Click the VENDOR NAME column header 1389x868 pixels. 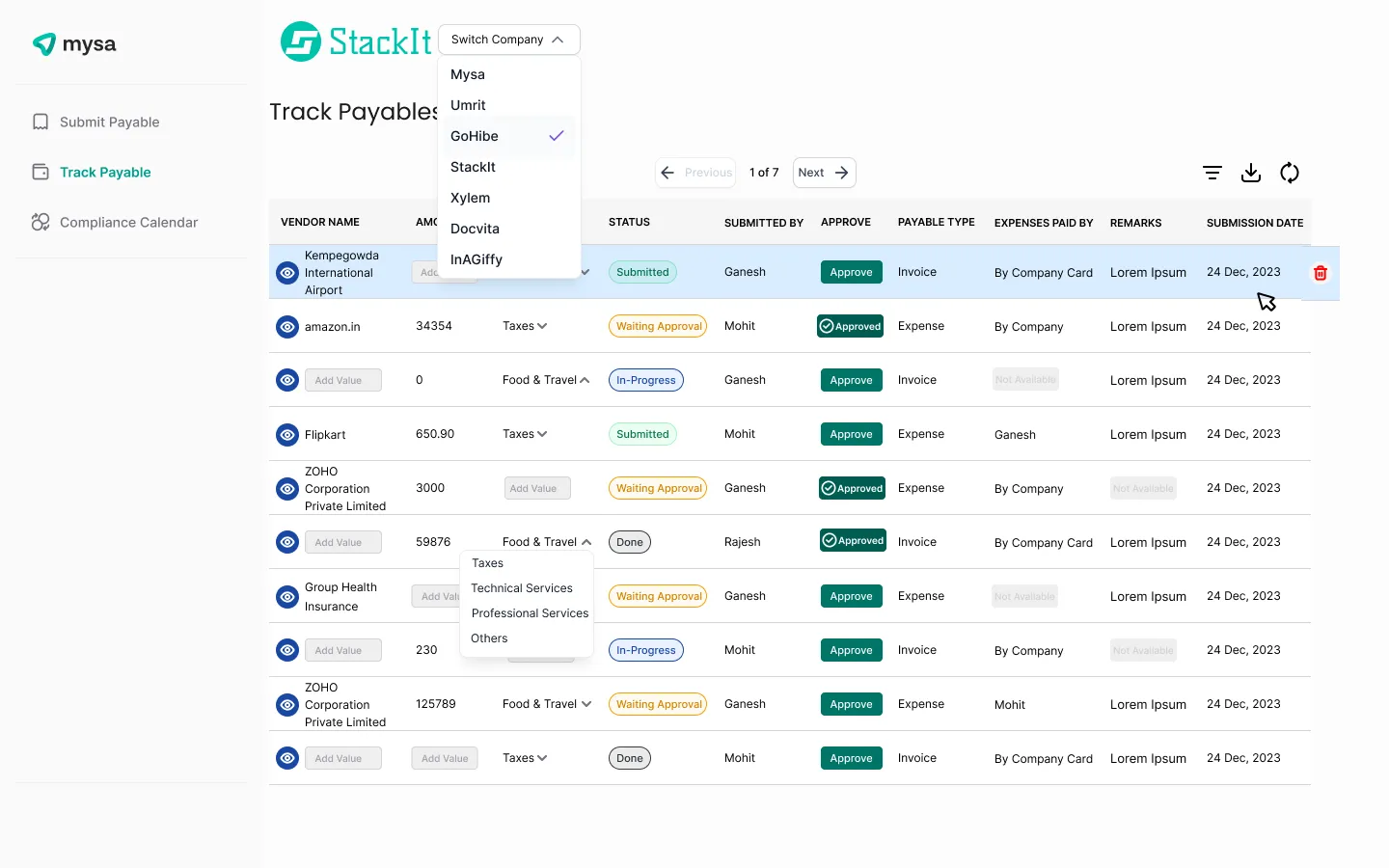[320, 222]
